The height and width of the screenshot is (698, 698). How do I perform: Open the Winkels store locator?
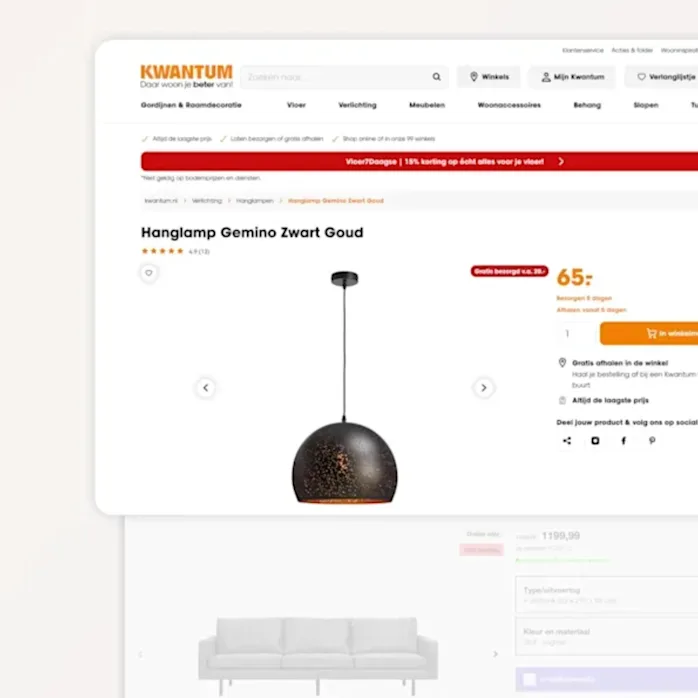489,77
